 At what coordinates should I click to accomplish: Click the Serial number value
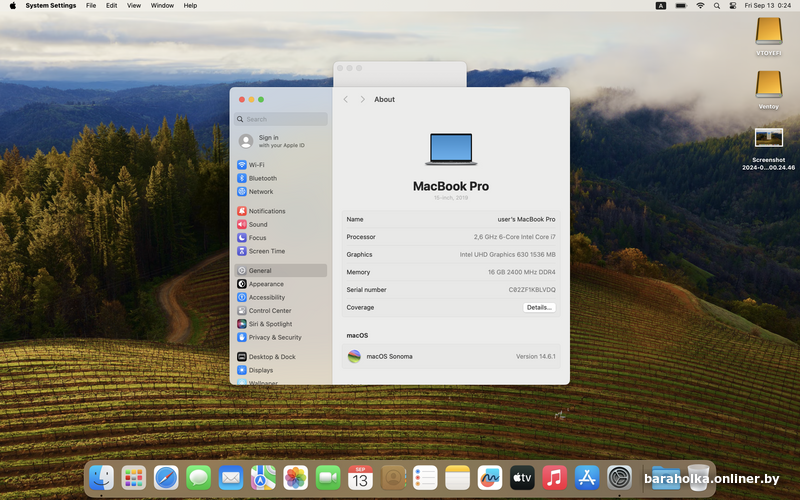coord(532,289)
